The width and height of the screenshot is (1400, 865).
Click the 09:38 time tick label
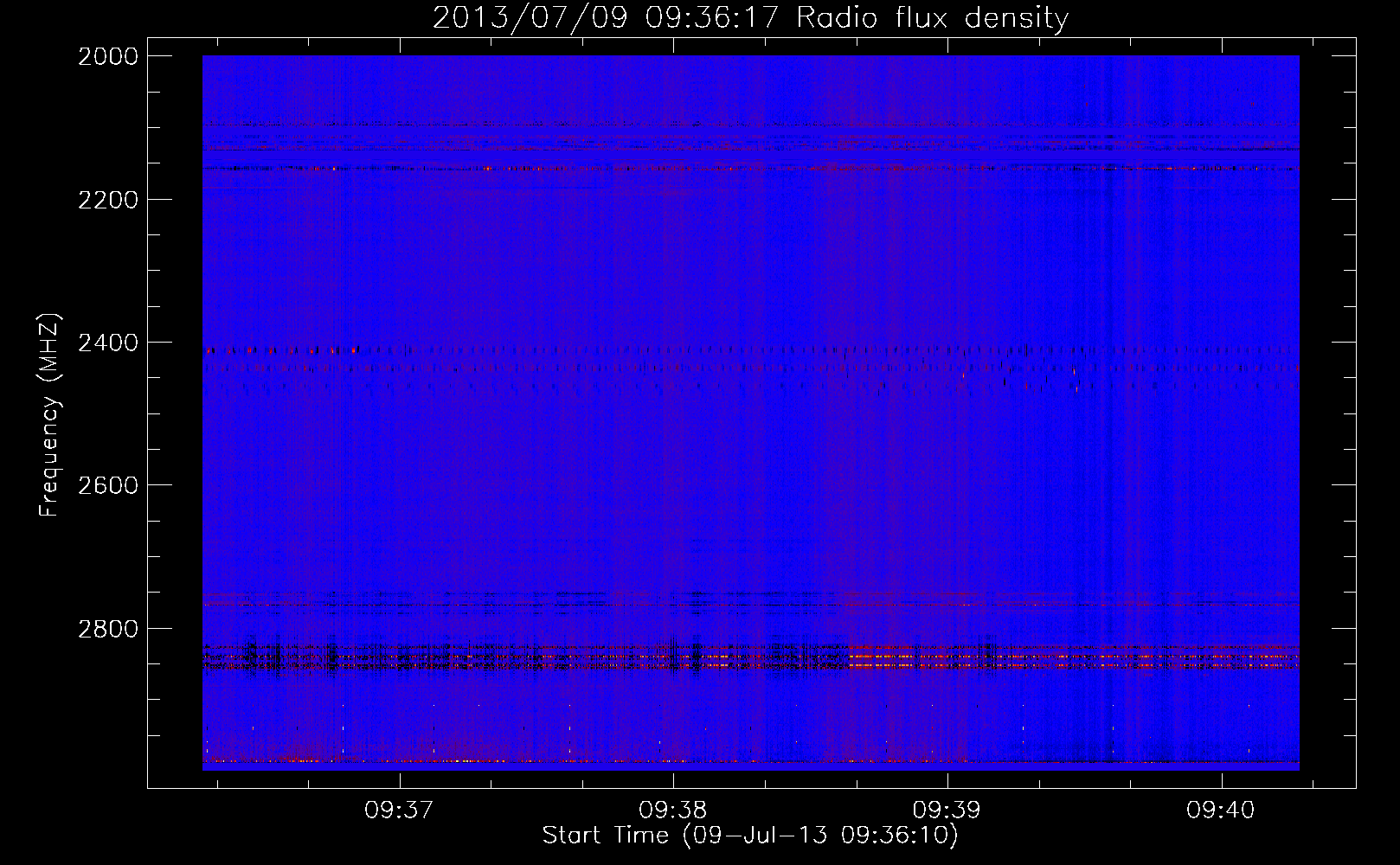pos(672,811)
